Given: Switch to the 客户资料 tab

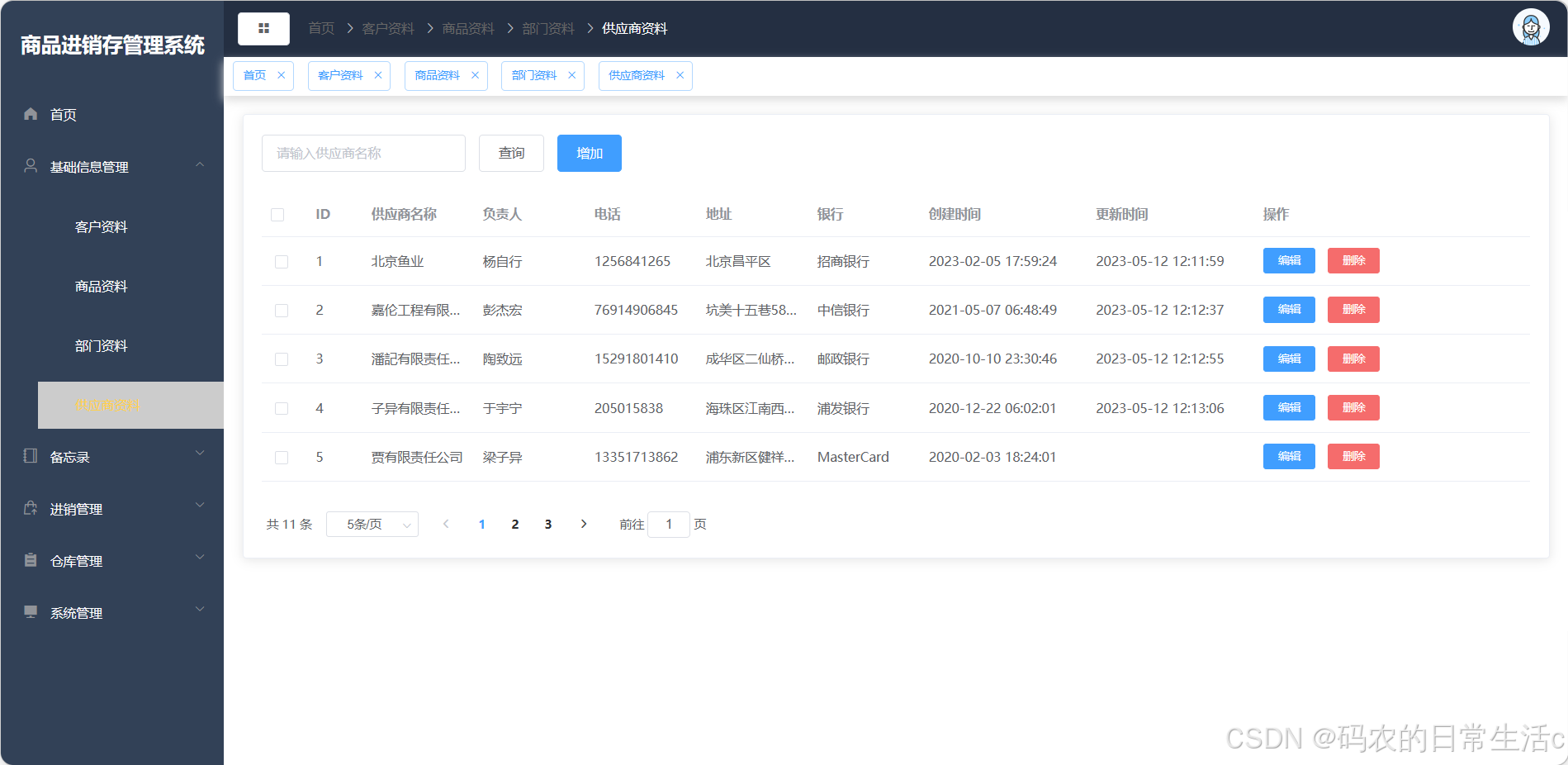Looking at the screenshot, I should 339,75.
